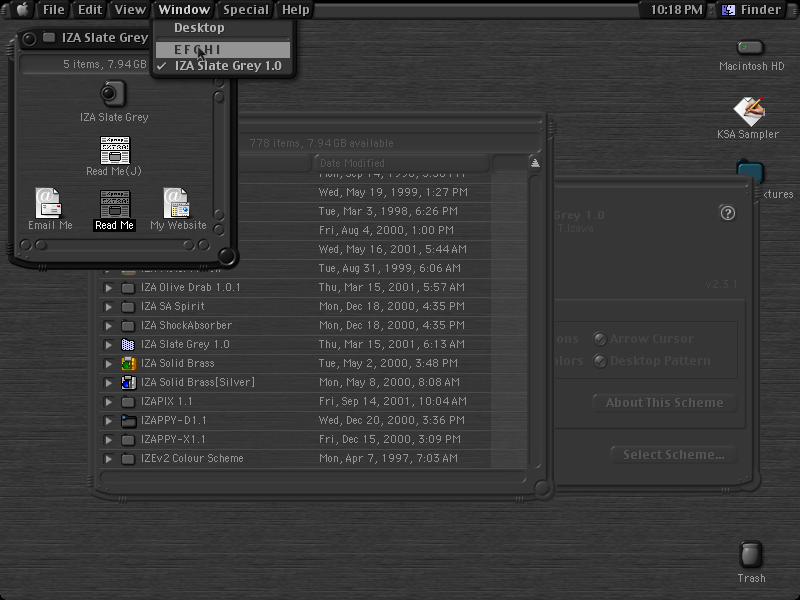
Task: Select the IZA Solid Brass[Silver] folder icon
Action: coord(129,382)
